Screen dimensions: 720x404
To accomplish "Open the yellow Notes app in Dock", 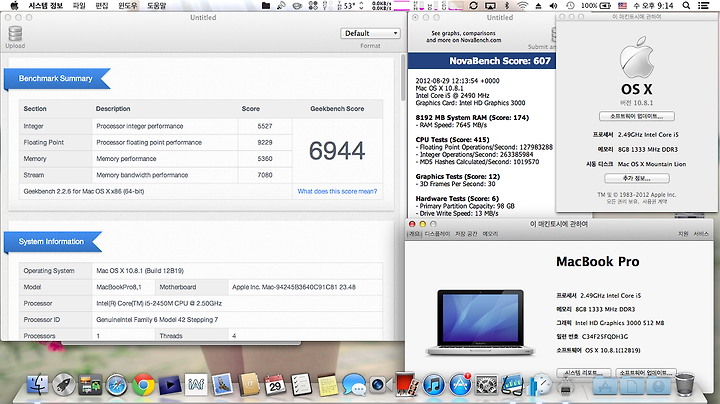I will (328, 385).
